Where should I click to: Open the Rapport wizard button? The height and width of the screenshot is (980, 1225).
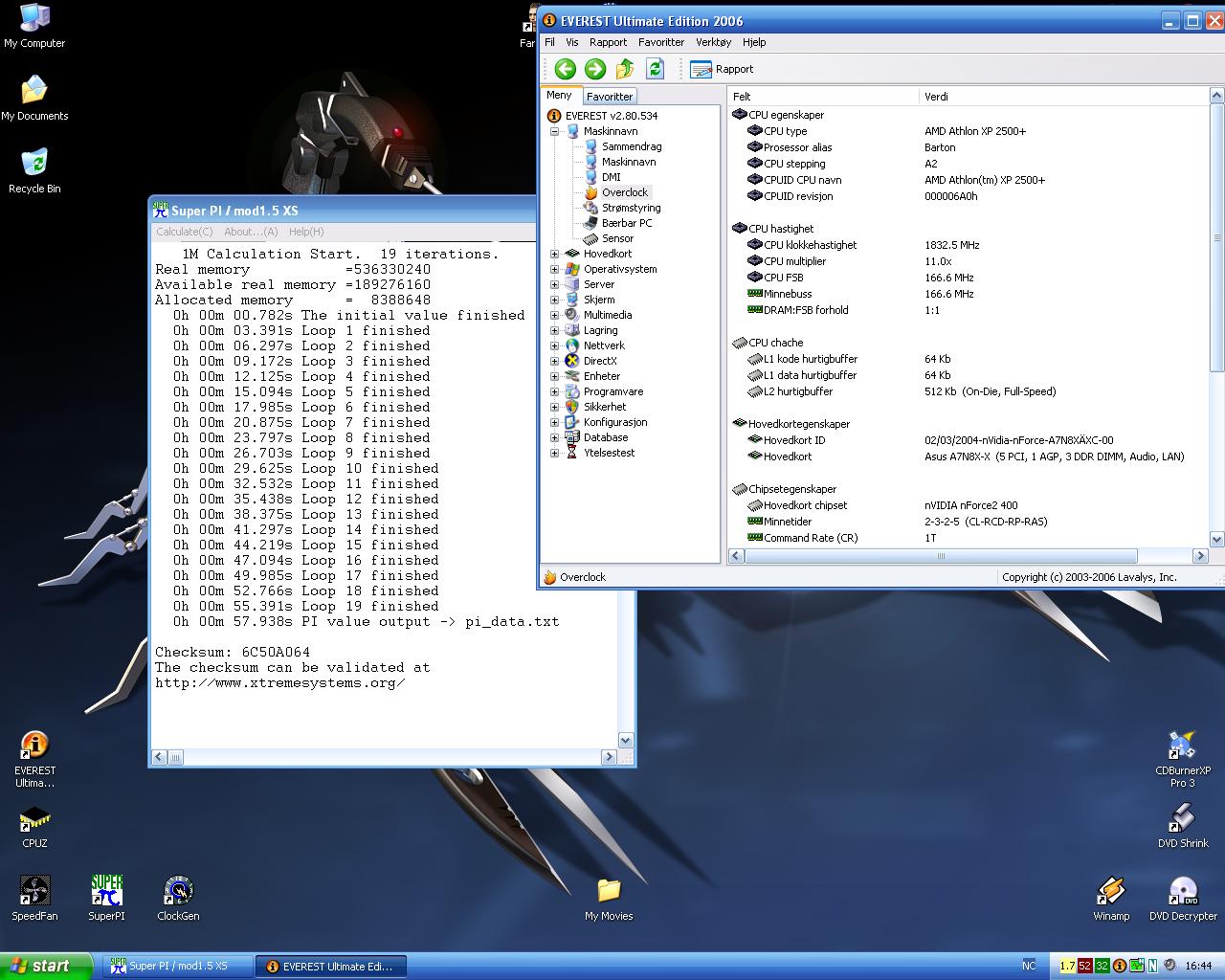722,69
